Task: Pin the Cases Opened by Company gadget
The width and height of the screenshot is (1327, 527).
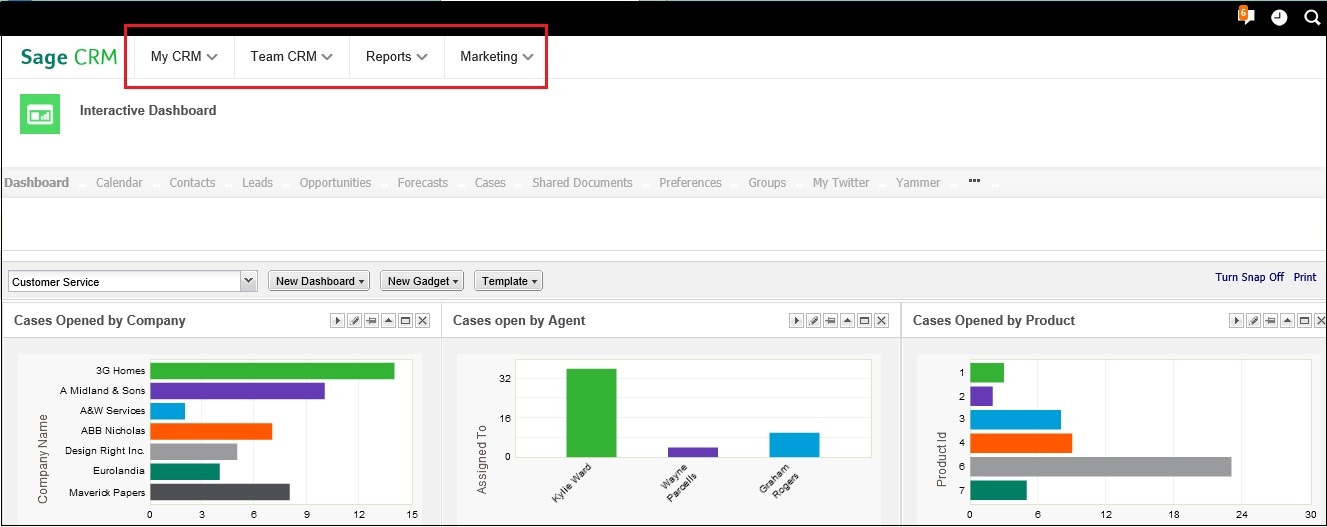Action: 371,321
